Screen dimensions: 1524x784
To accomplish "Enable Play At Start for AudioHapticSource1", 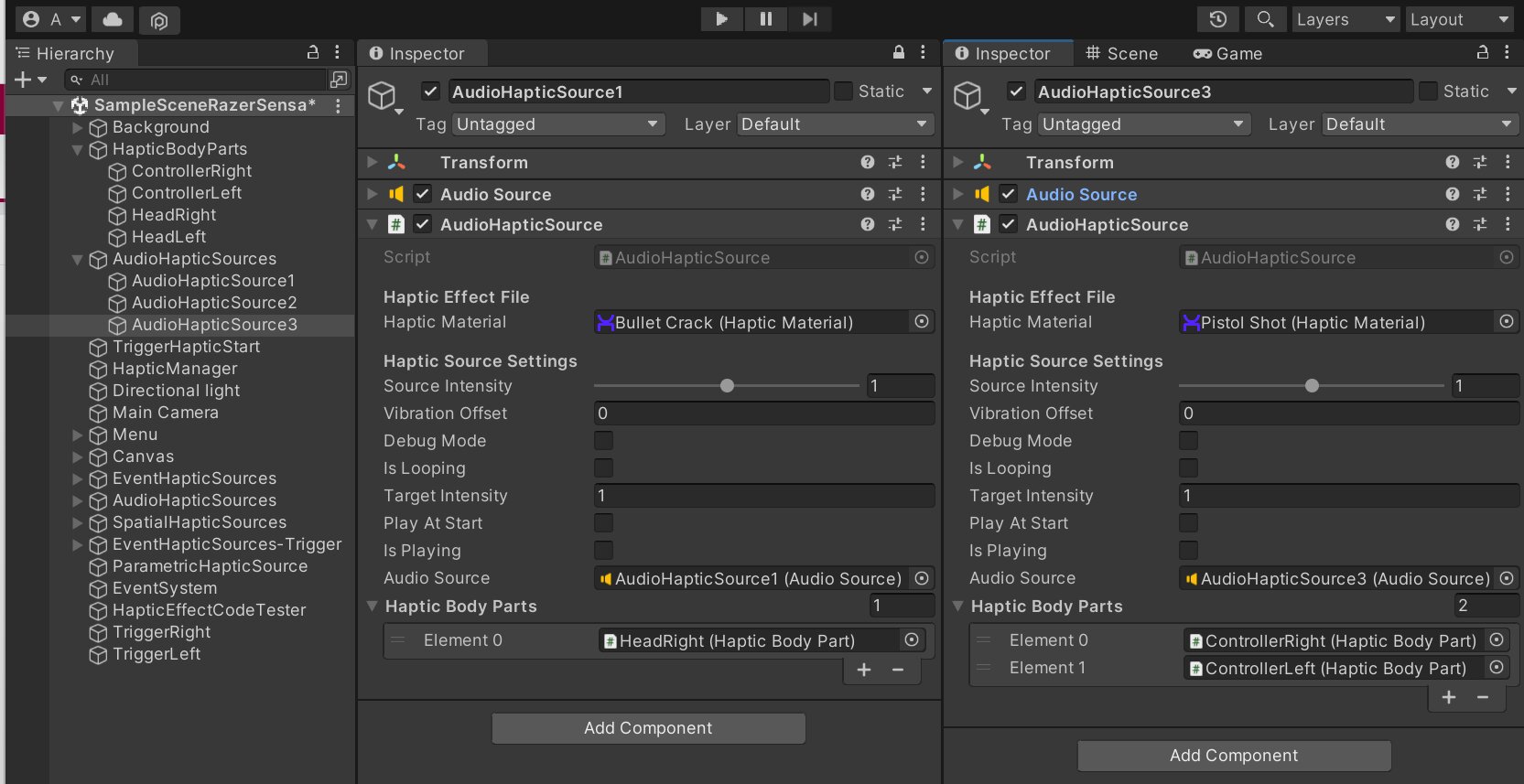I will click(603, 523).
